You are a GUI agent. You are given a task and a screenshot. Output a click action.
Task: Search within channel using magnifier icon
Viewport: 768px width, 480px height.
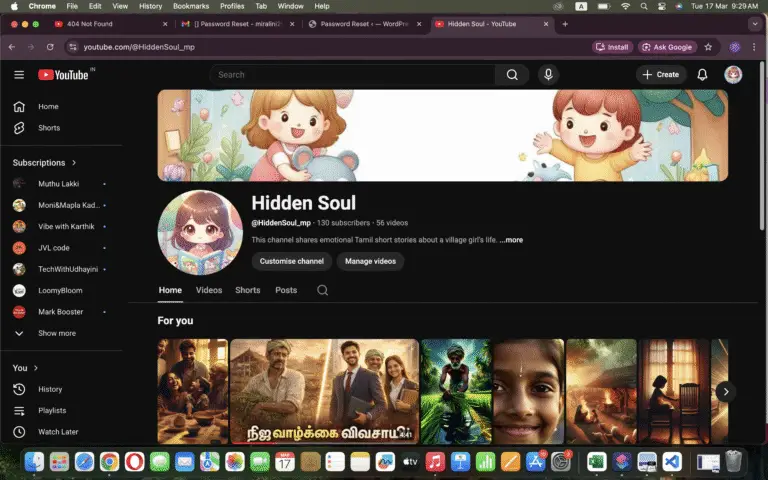click(322, 290)
